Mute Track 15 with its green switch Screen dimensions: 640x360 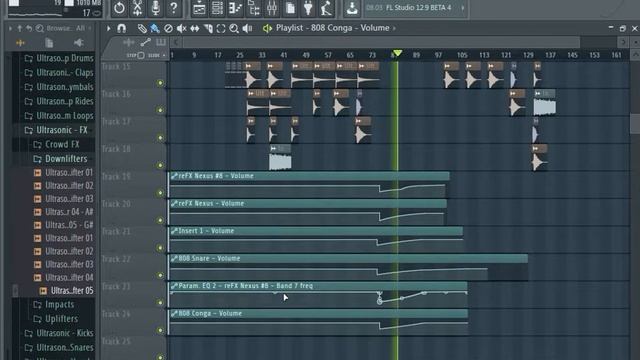[160, 83]
